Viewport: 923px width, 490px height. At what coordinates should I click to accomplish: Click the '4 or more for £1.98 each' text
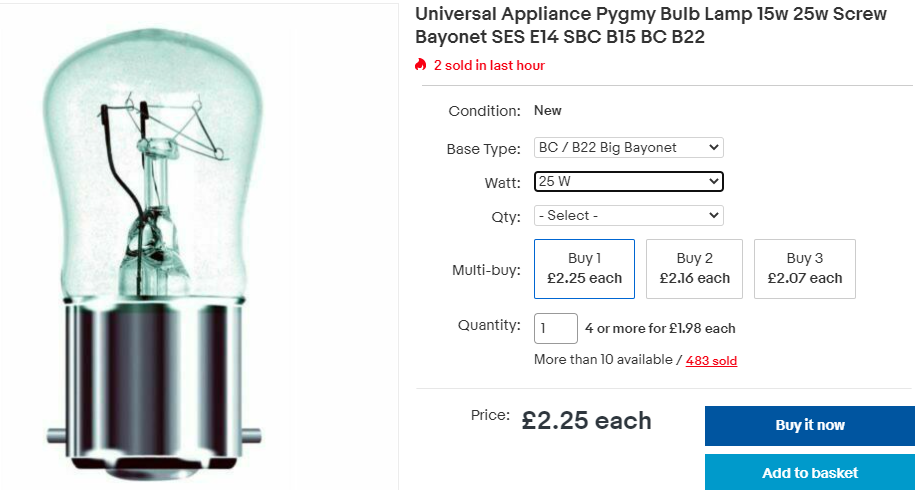click(660, 328)
